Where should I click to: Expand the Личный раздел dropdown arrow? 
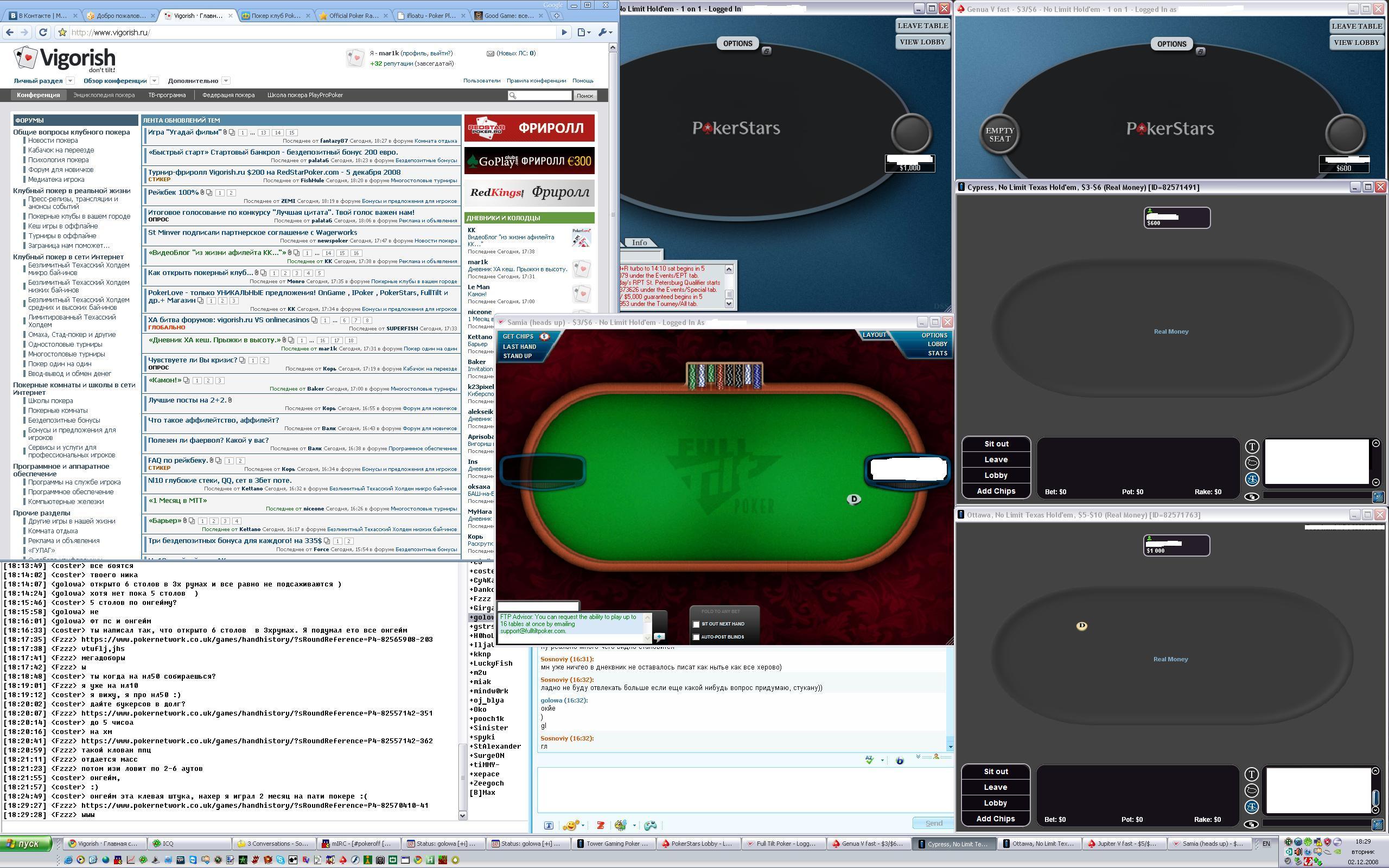point(70,81)
